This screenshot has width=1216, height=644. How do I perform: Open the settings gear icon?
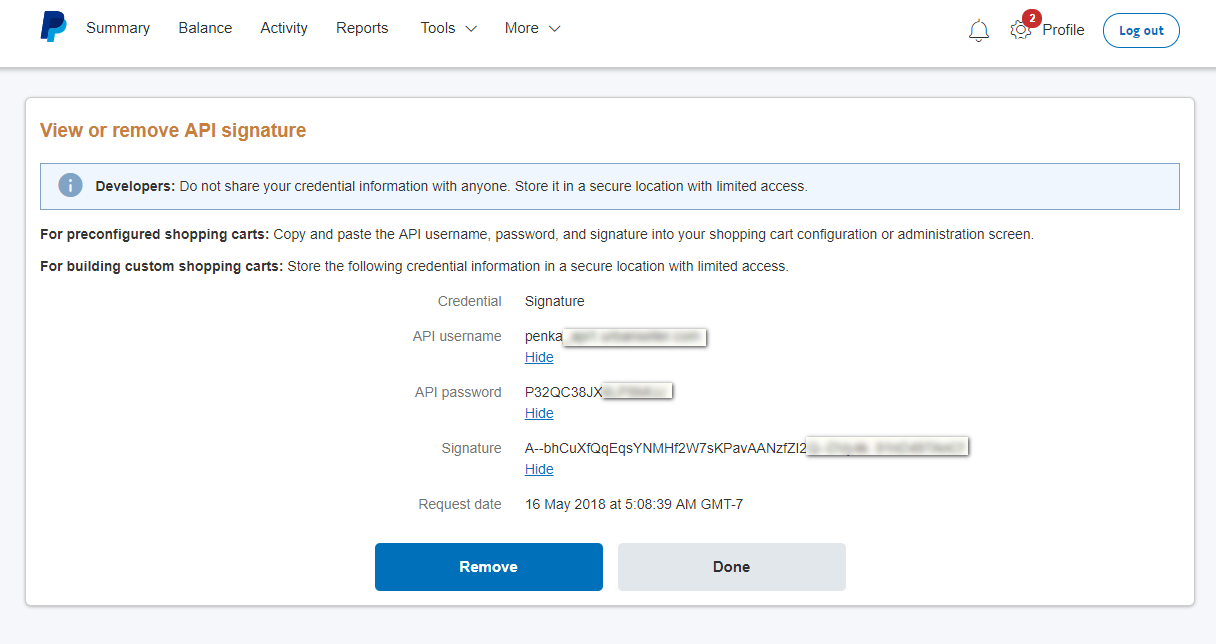point(1020,30)
